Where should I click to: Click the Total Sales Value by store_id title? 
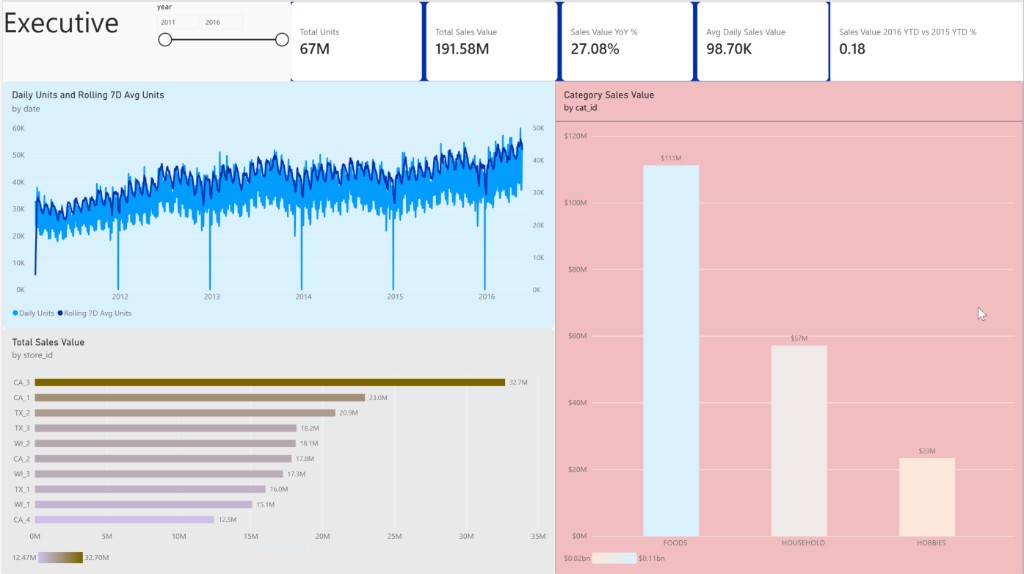(x=48, y=342)
